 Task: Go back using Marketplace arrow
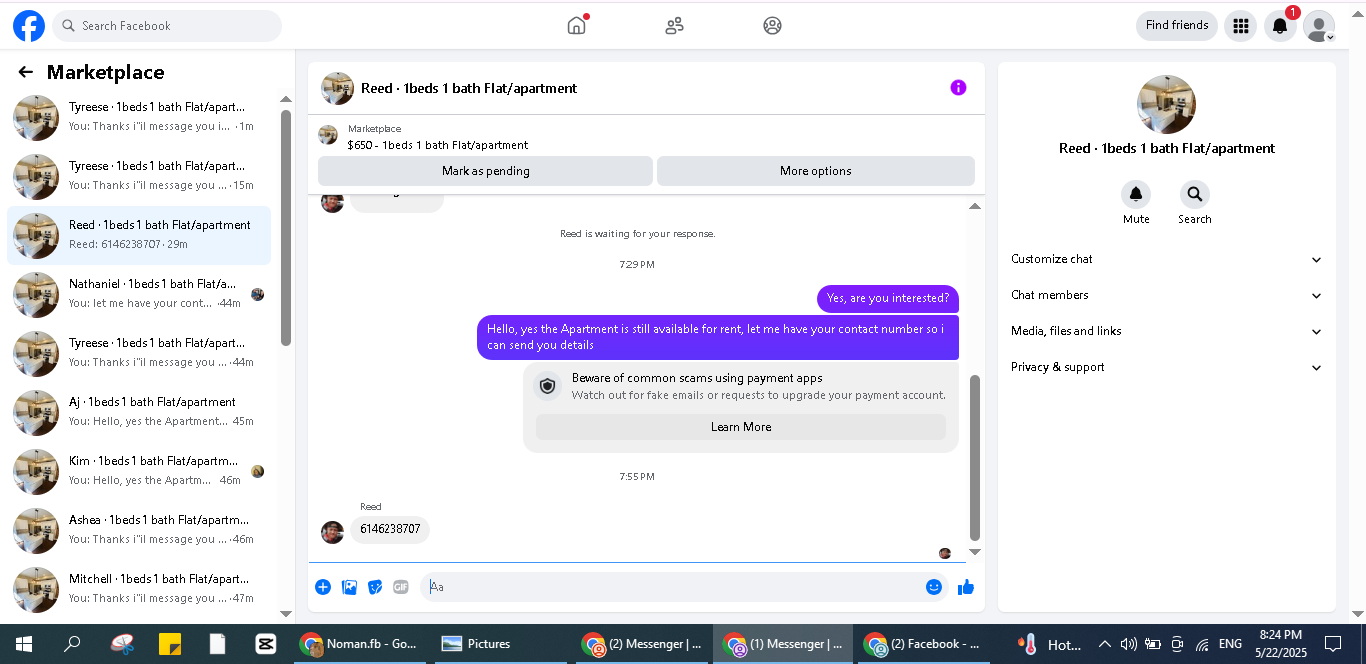pyautogui.click(x=26, y=72)
